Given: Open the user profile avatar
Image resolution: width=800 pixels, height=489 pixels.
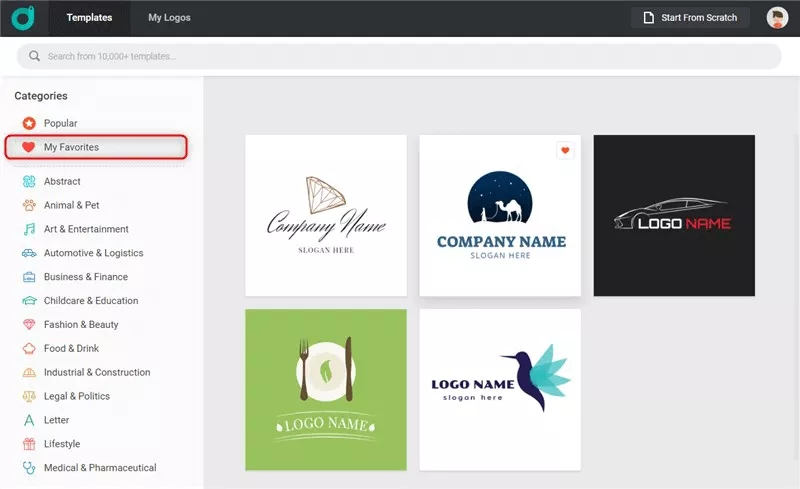Looking at the screenshot, I should coord(777,18).
